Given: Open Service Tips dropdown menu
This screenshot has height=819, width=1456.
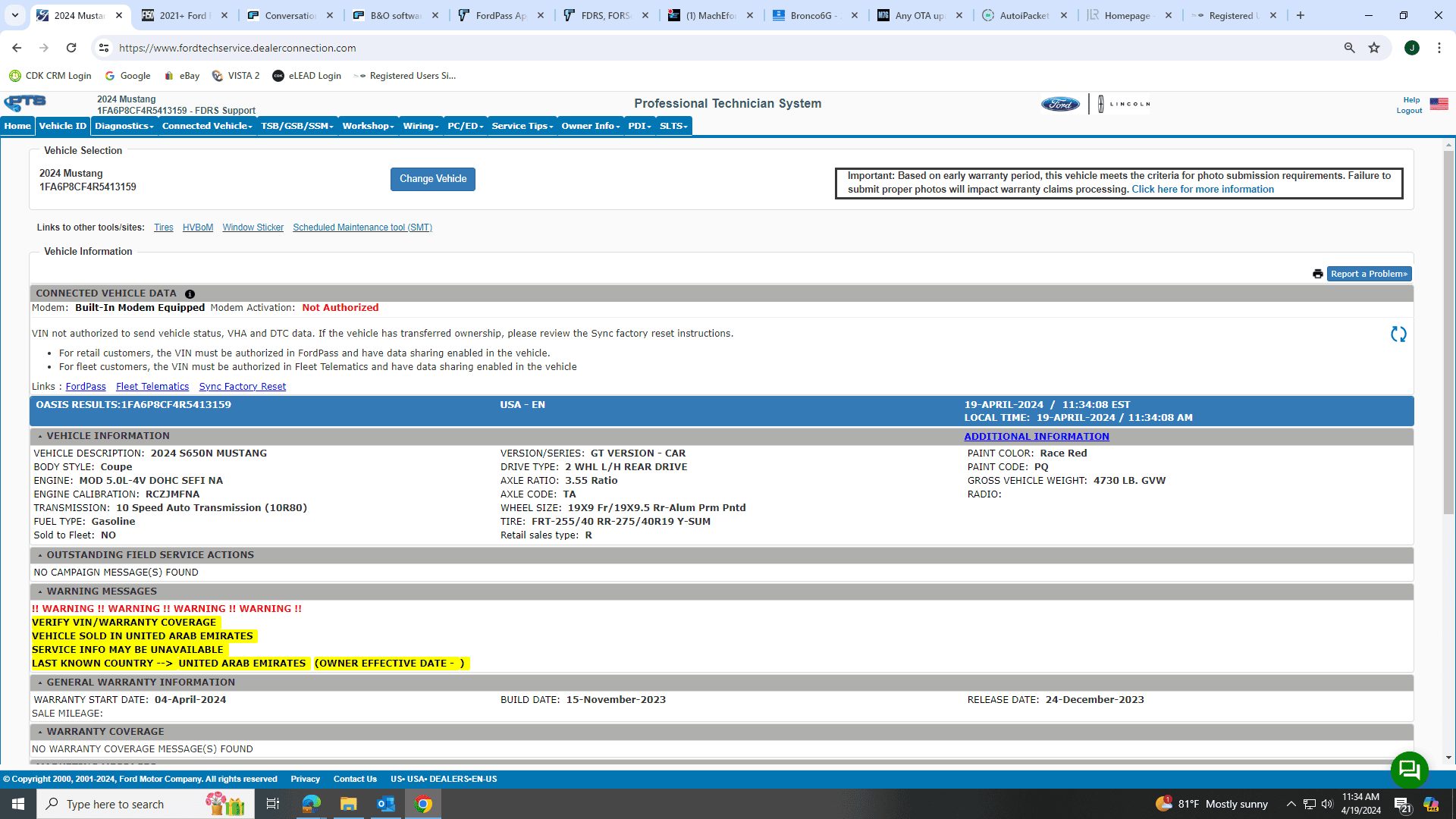Looking at the screenshot, I should [522, 126].
